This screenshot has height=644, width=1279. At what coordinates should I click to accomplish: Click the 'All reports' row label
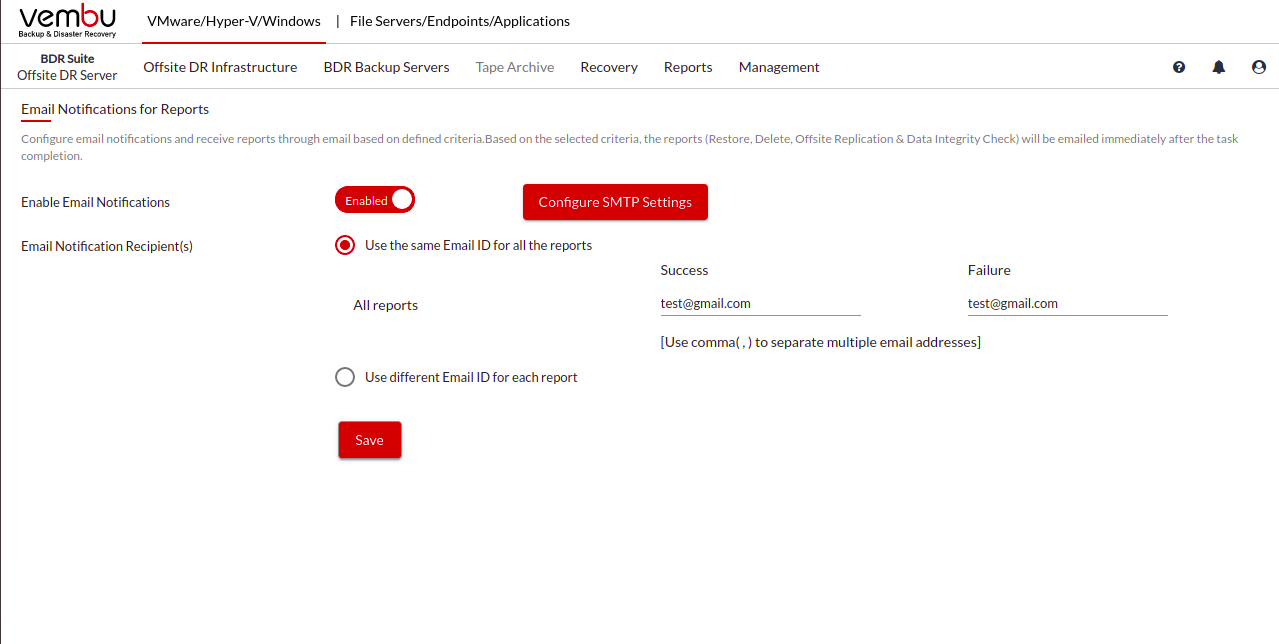[x=385, y=305]
